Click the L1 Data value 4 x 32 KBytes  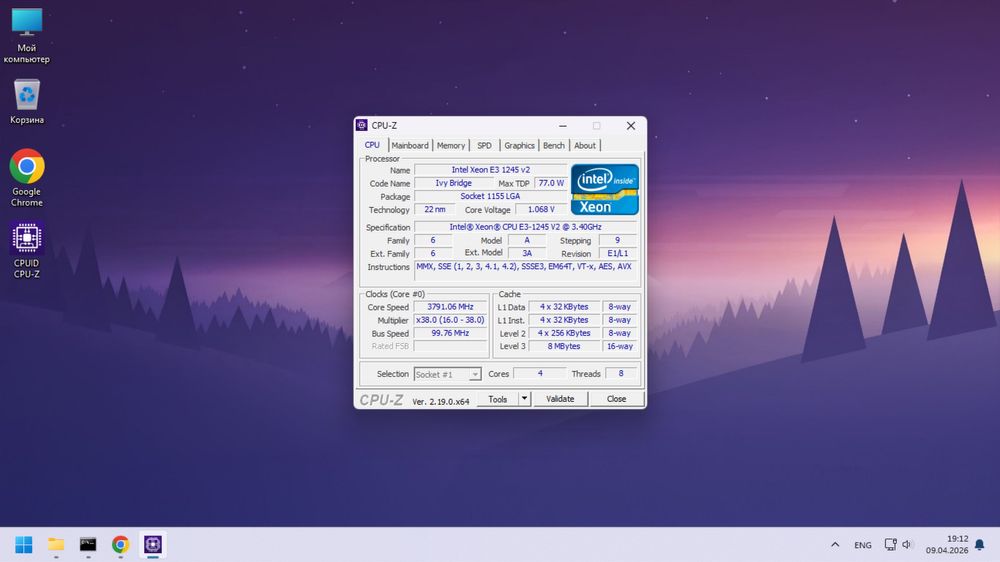564,307
